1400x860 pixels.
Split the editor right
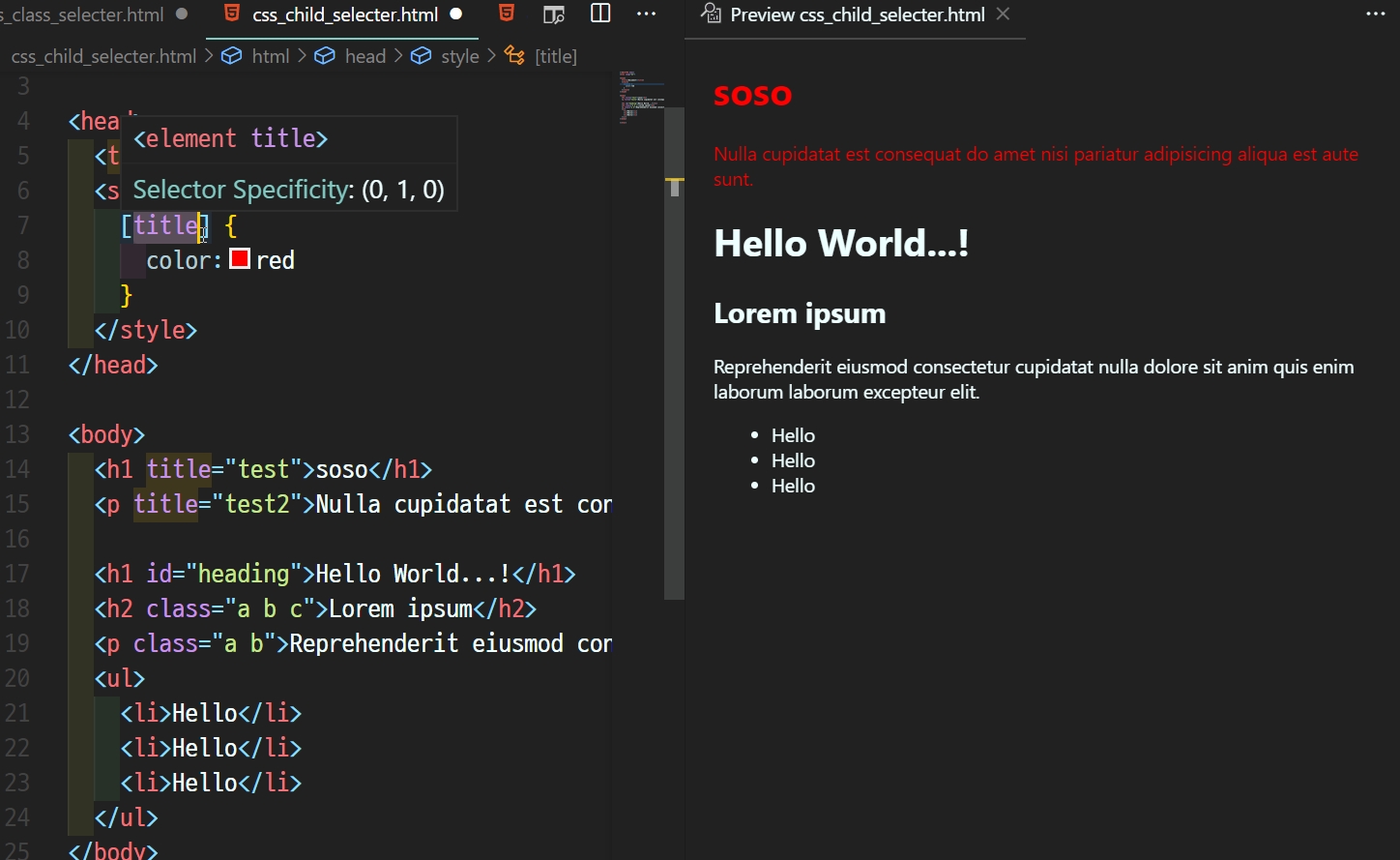[600, 14]
